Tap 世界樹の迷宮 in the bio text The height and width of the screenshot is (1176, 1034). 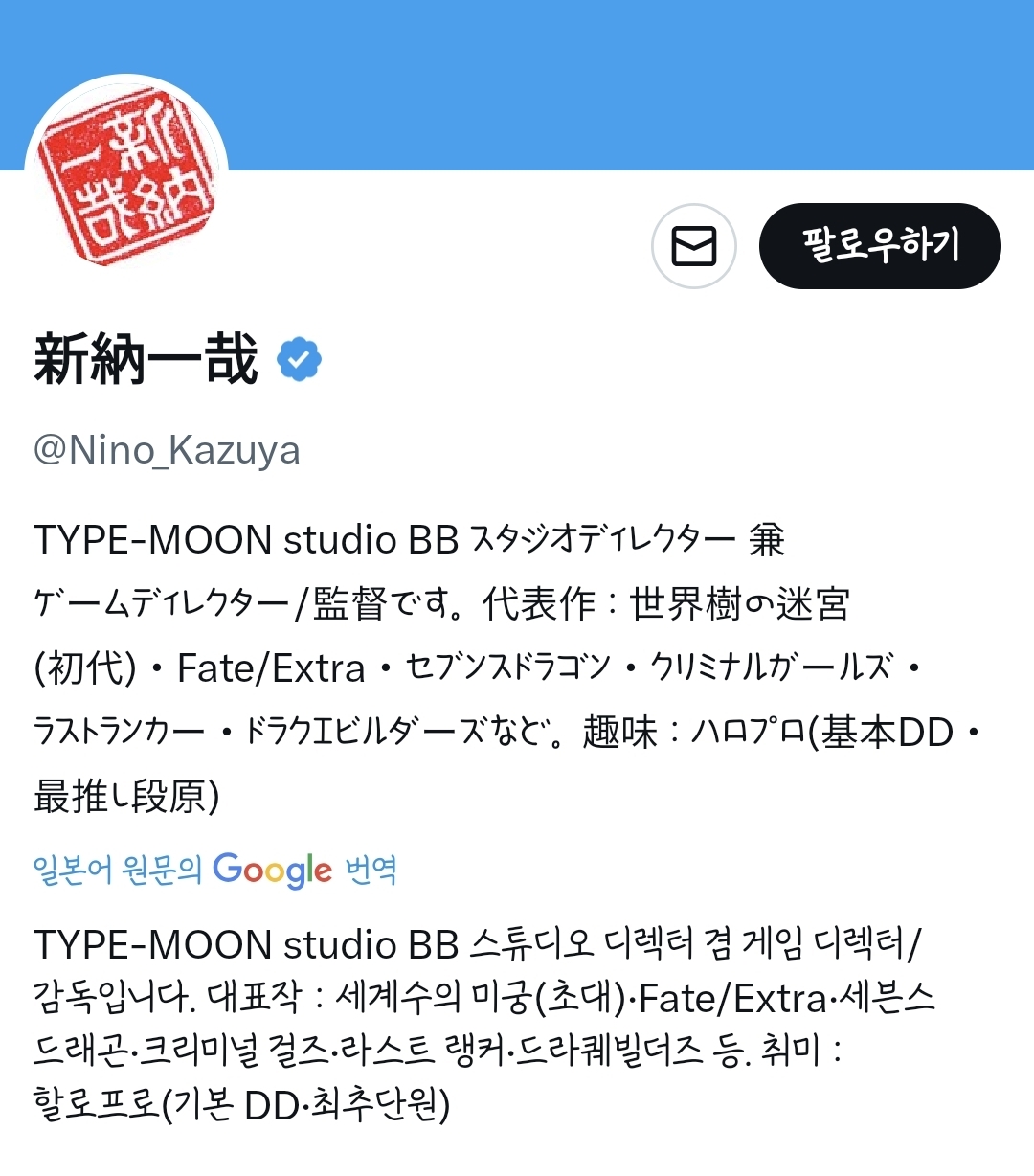click(x=739, y=604)
